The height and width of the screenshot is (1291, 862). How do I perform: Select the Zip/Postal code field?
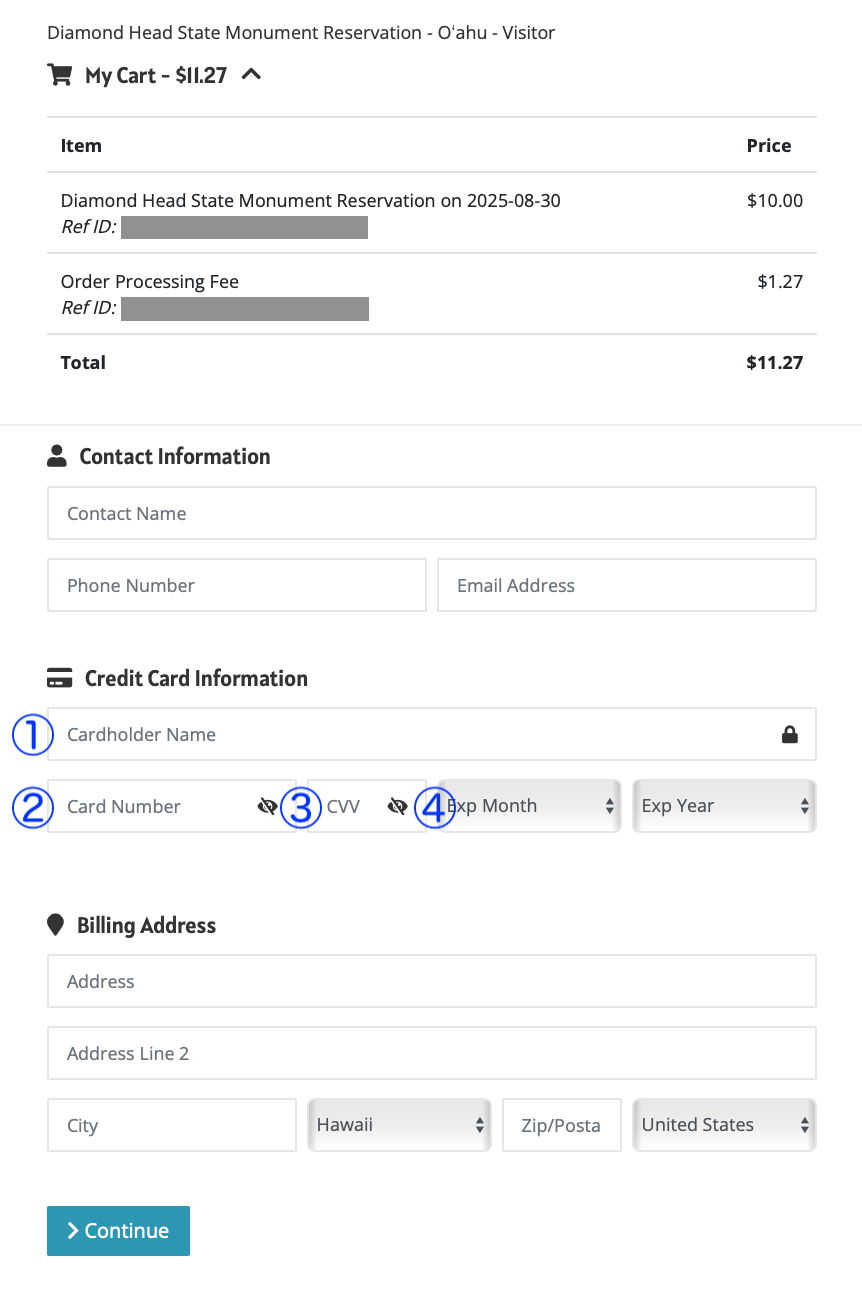click(x=561, y=1126)
